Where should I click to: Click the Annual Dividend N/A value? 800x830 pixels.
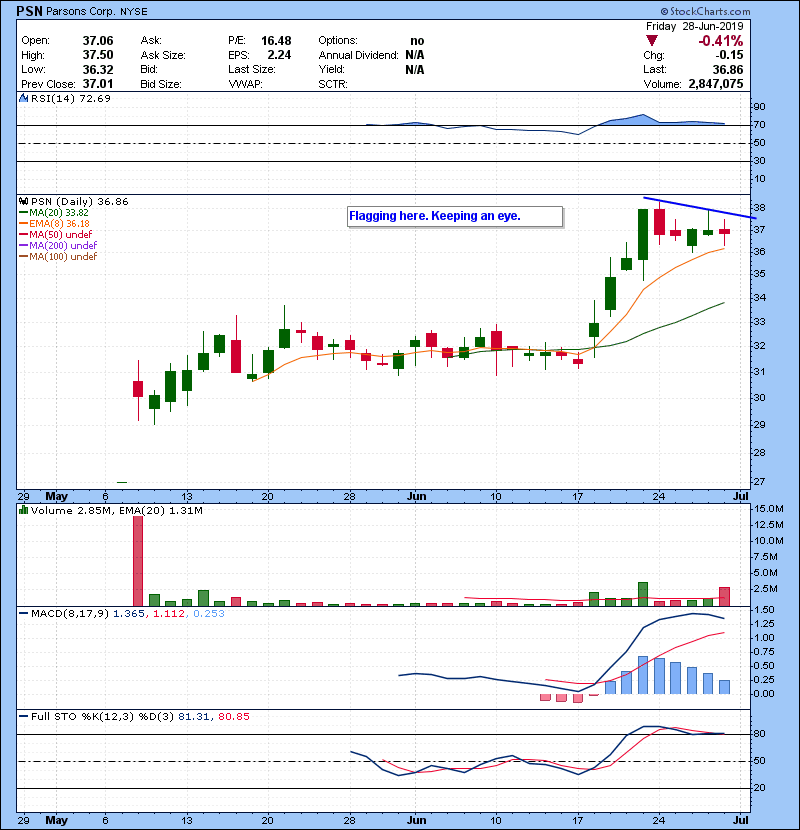[415, 55]
